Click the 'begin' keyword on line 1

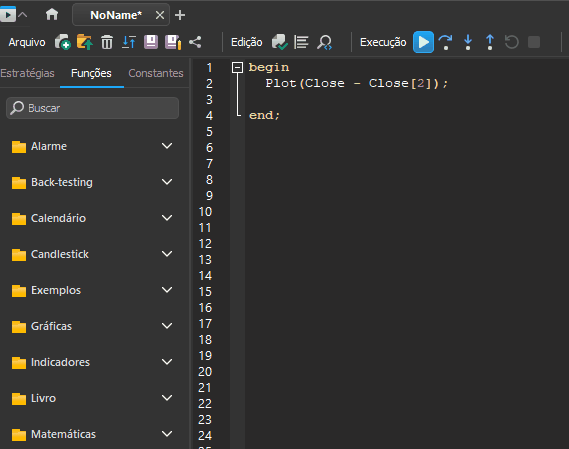[x=269, y=68]
